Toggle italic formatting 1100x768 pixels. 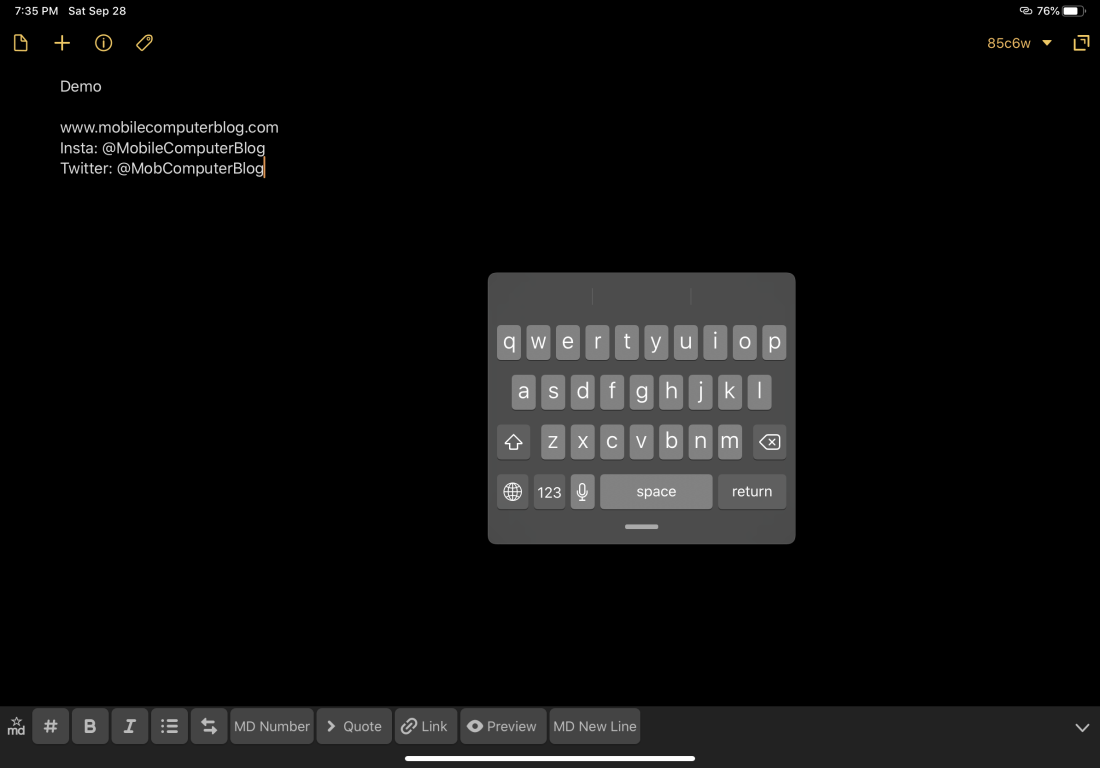pos(129,726)
